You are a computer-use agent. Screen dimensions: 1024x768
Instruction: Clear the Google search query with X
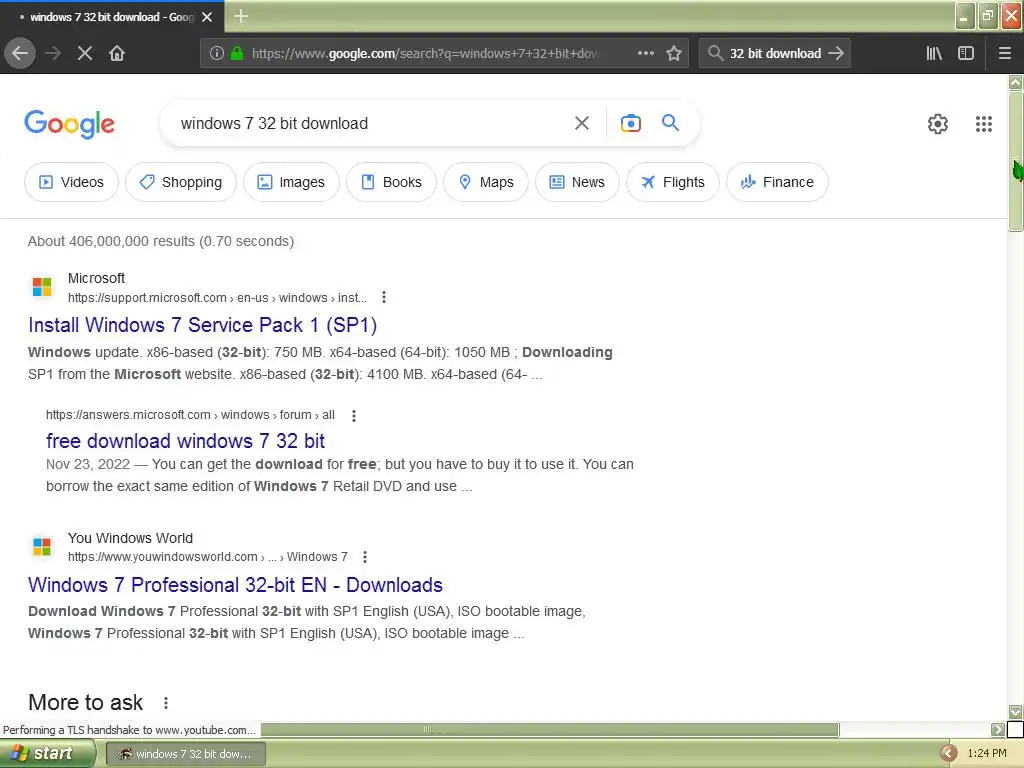point(582,123)
